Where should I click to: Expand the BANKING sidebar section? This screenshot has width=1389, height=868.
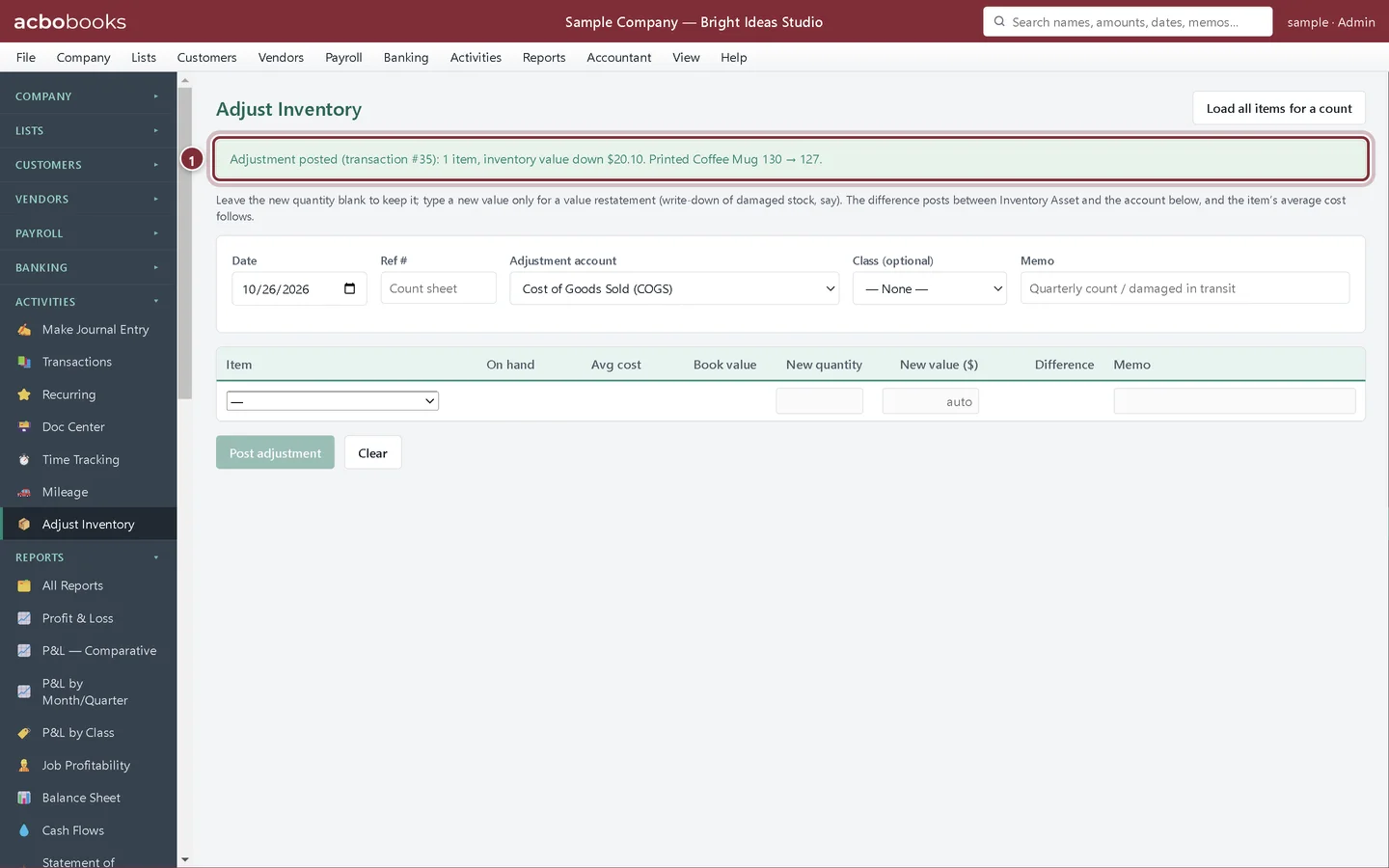88,268
